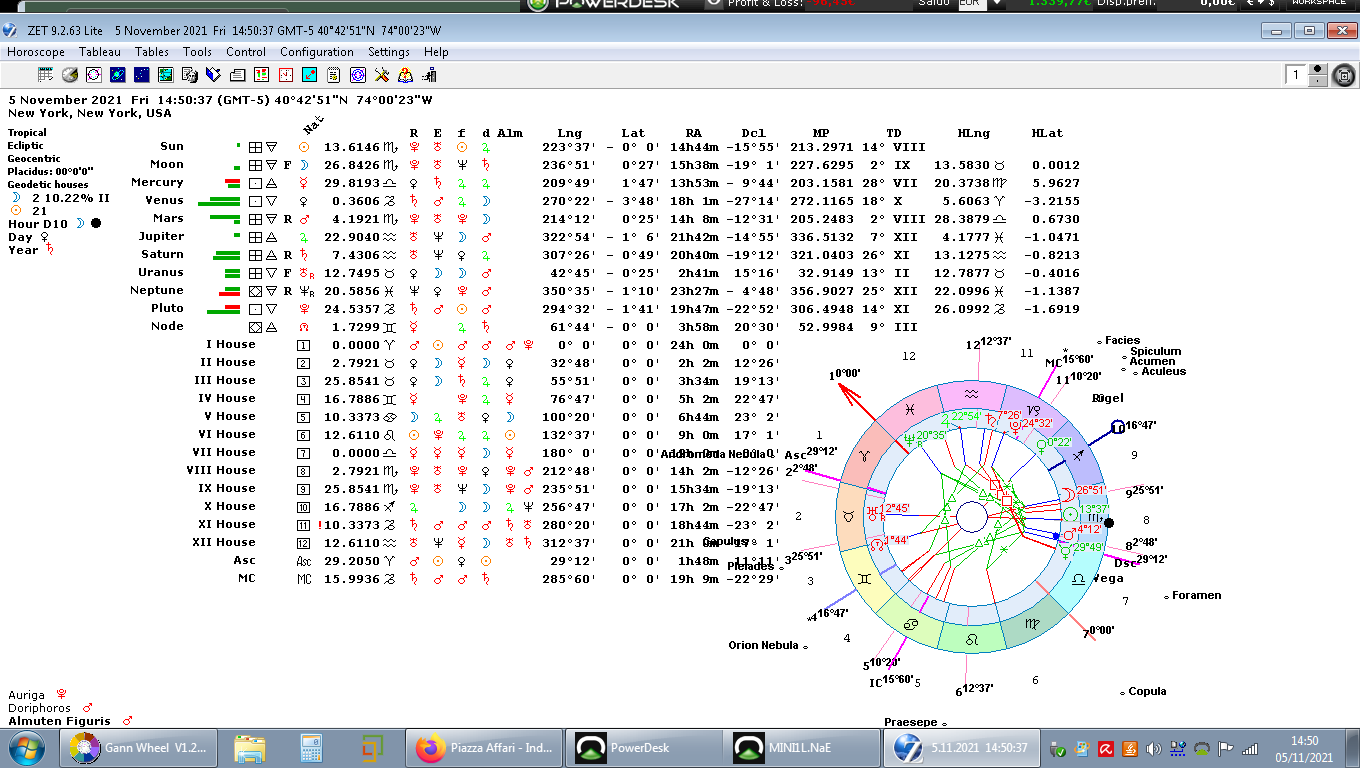1360x768 pixels.
Task: Click the chart wheel toolbar icon
Action: click(x=94, y=75)
